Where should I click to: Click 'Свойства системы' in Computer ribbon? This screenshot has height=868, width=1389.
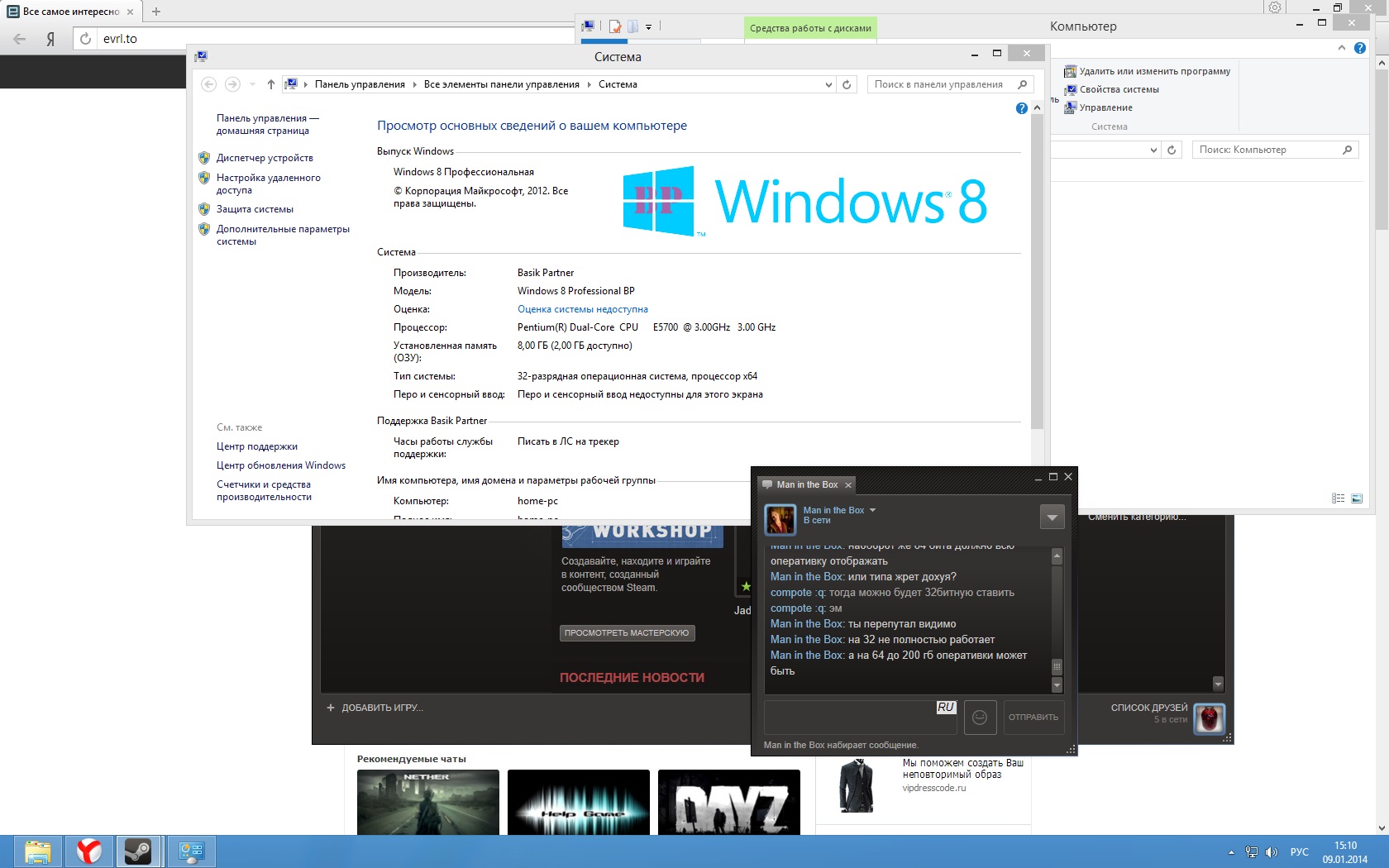[x=1111, y=89]
